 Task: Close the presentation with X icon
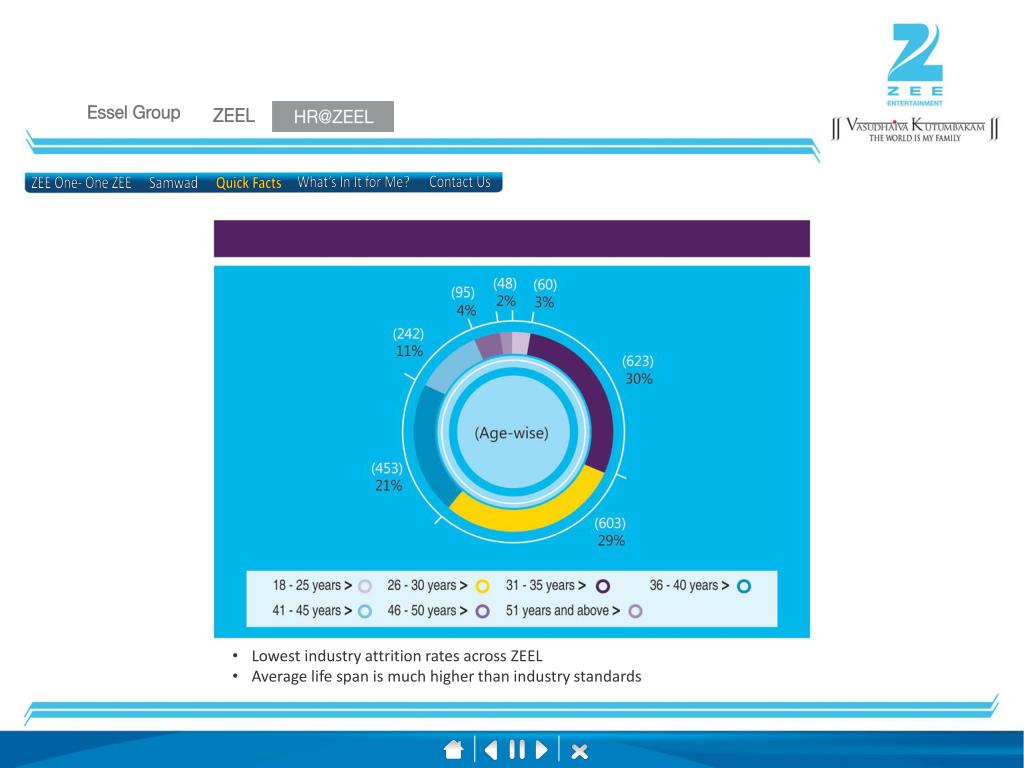point(579,751)
